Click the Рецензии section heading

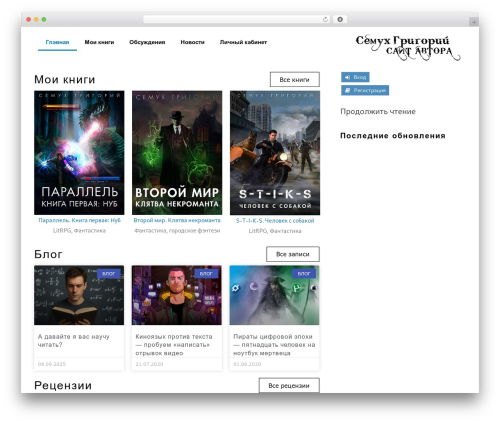click(x=63, y=385)
